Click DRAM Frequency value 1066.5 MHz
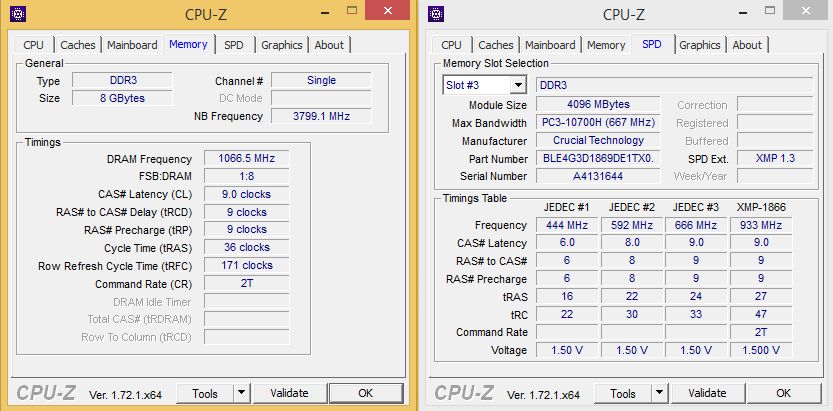The height and width of the screenshot is (411, 833). tap(246, 159)
